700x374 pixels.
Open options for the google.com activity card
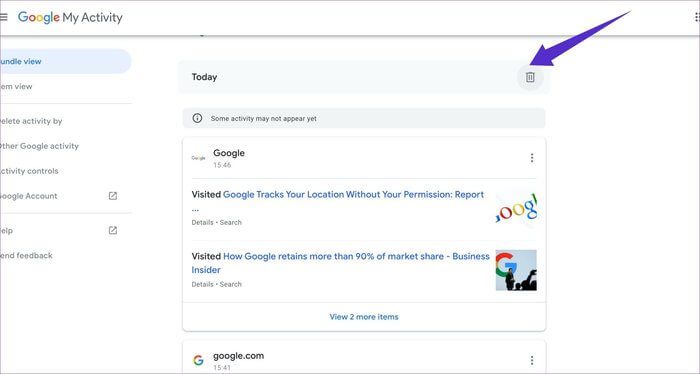tap(532, 360)
